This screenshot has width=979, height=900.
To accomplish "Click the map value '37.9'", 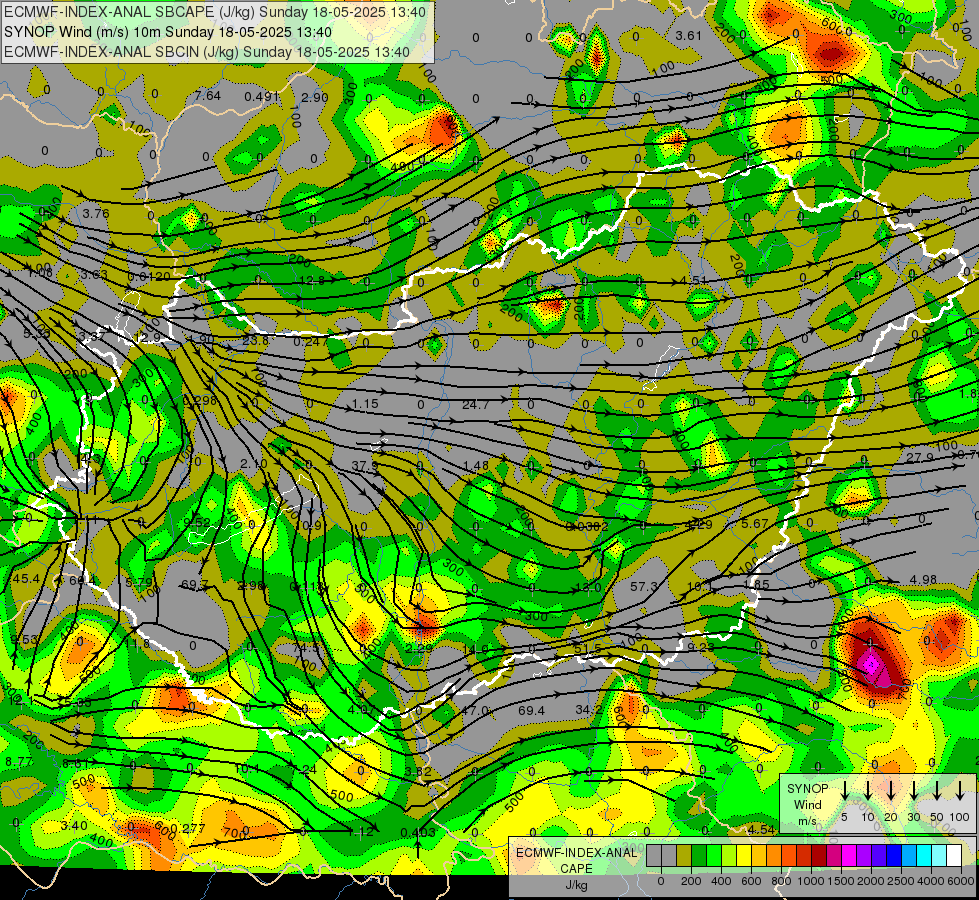I will 365,466.
